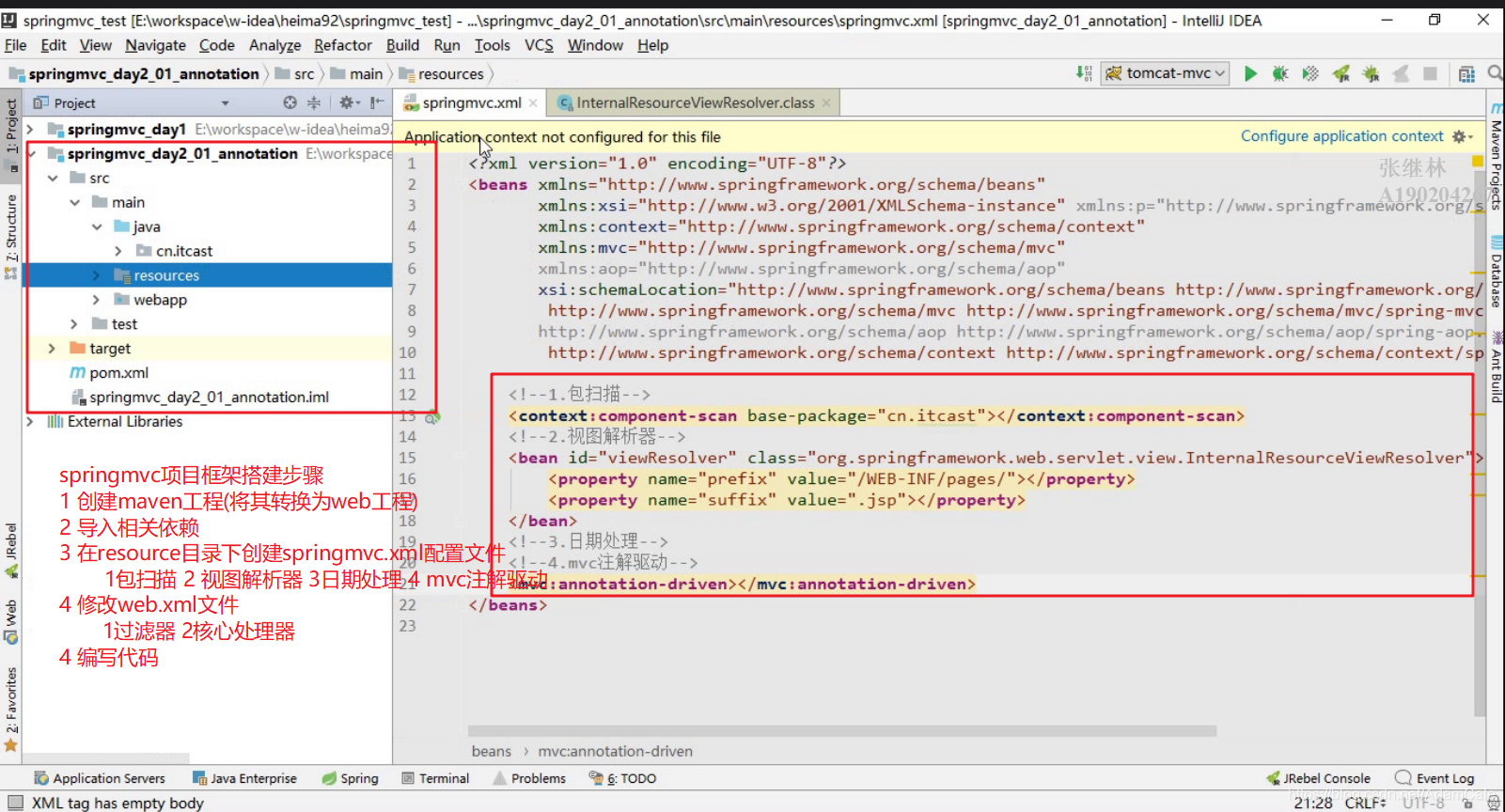This screenshot has height=812, width=1505.
Task: Expand External Libraries node
Action: 30,421
